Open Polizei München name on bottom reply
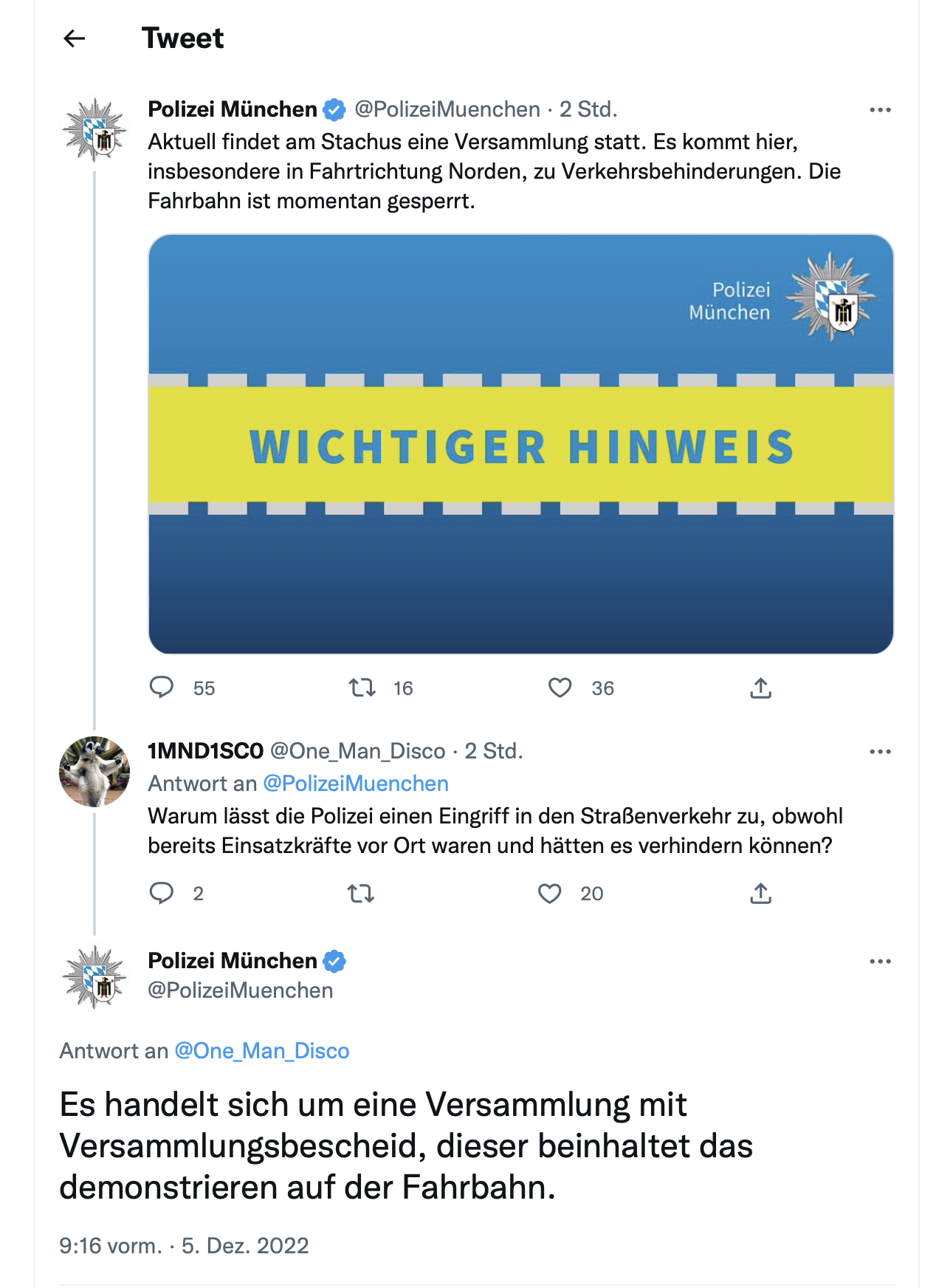 coord(232,961)
